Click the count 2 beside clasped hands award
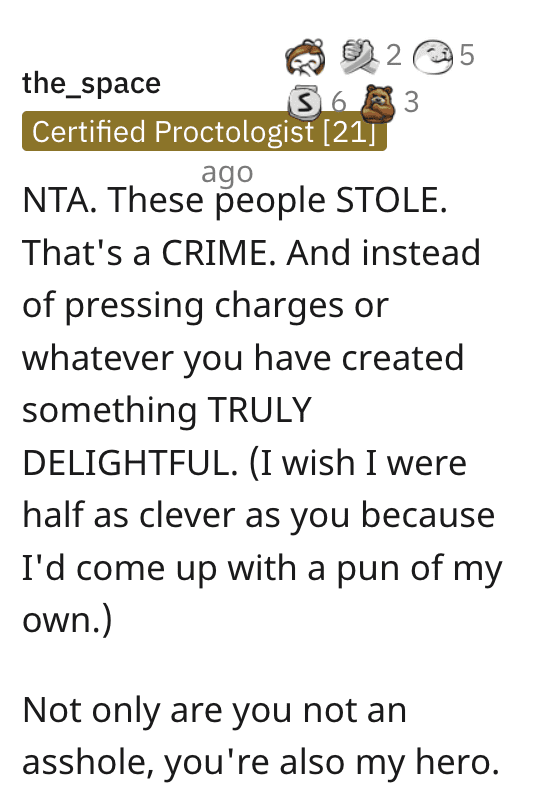 point(393,55)
